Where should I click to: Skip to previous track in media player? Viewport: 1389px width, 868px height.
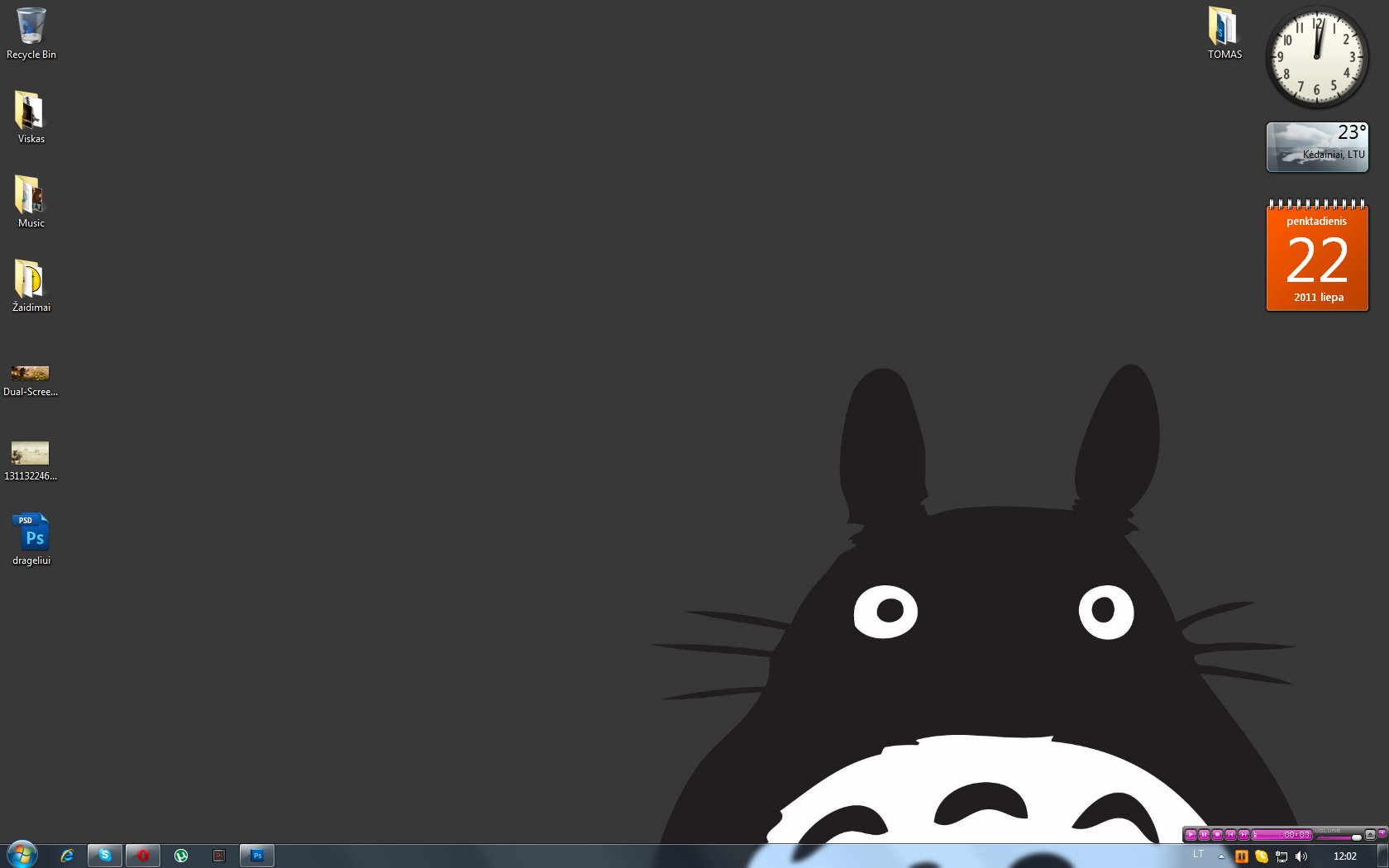(1230, 835)
